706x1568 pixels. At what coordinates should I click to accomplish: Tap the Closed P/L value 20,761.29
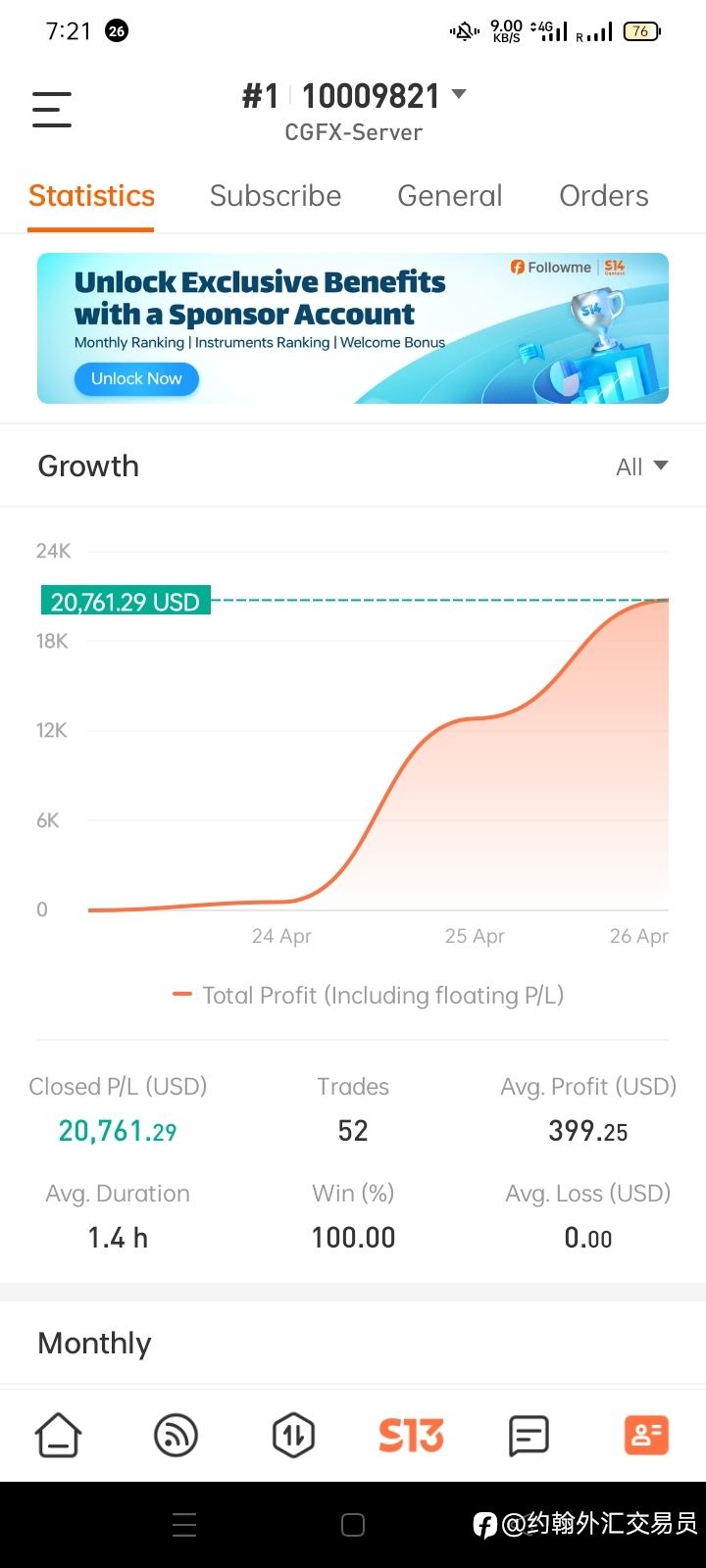(118, 1131)
